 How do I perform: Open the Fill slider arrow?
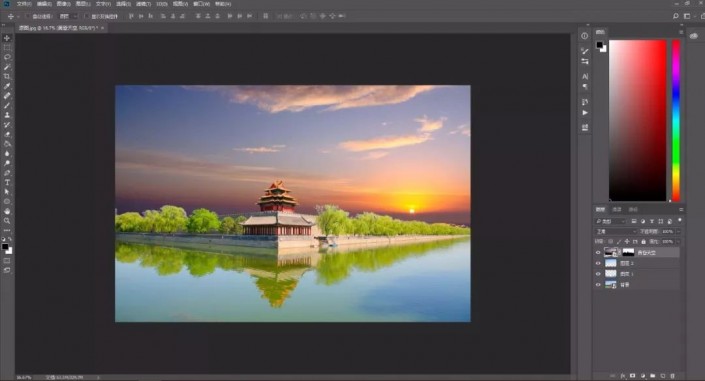click(x=678, y=242)
